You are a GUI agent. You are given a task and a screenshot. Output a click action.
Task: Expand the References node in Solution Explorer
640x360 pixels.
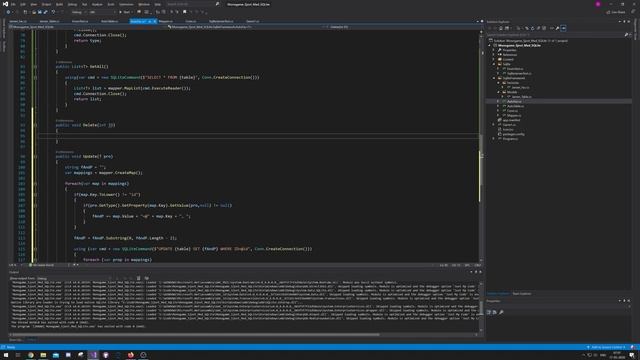[x=494, y=55]
